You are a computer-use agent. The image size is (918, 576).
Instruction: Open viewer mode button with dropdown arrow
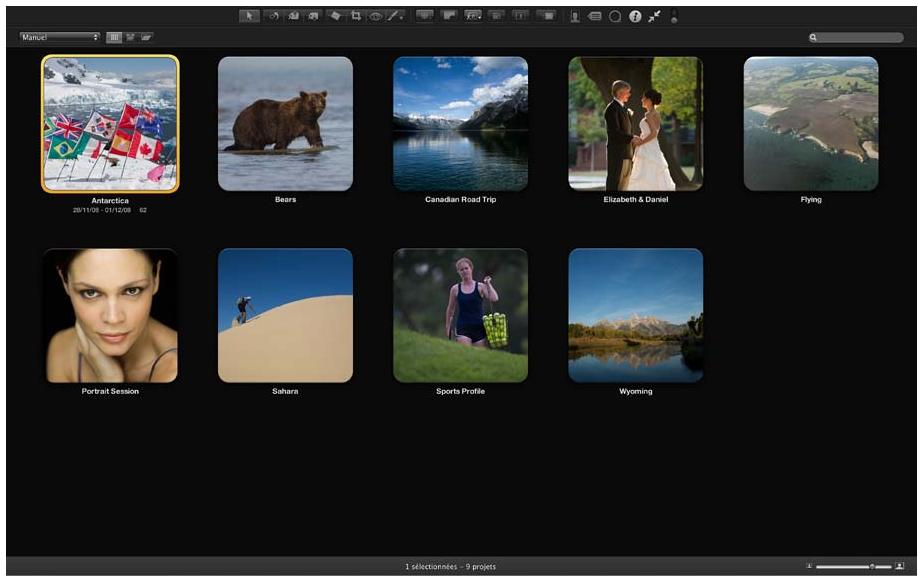(473, 16)
